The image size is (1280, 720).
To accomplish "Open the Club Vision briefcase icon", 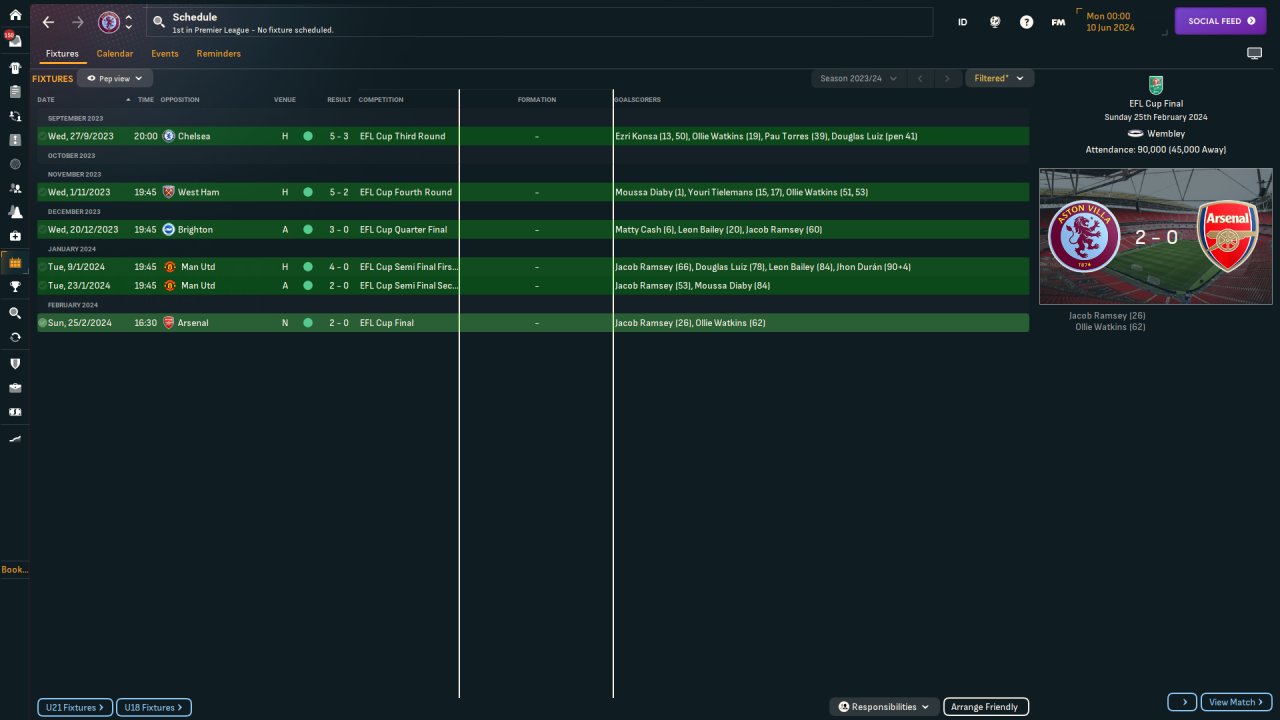I will click(x=15, y=388).
